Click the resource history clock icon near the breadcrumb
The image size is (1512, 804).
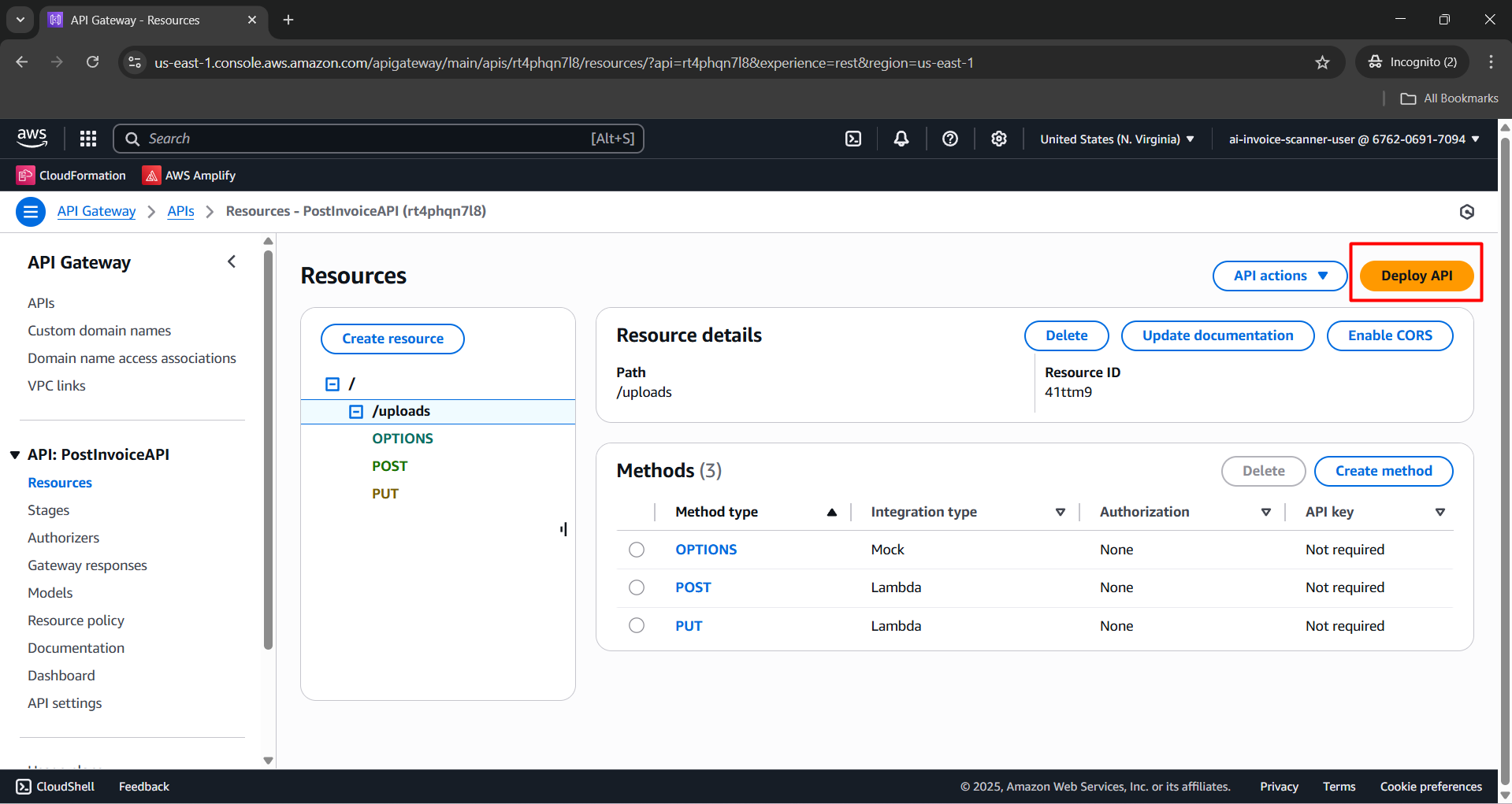tap(1466, 211)
